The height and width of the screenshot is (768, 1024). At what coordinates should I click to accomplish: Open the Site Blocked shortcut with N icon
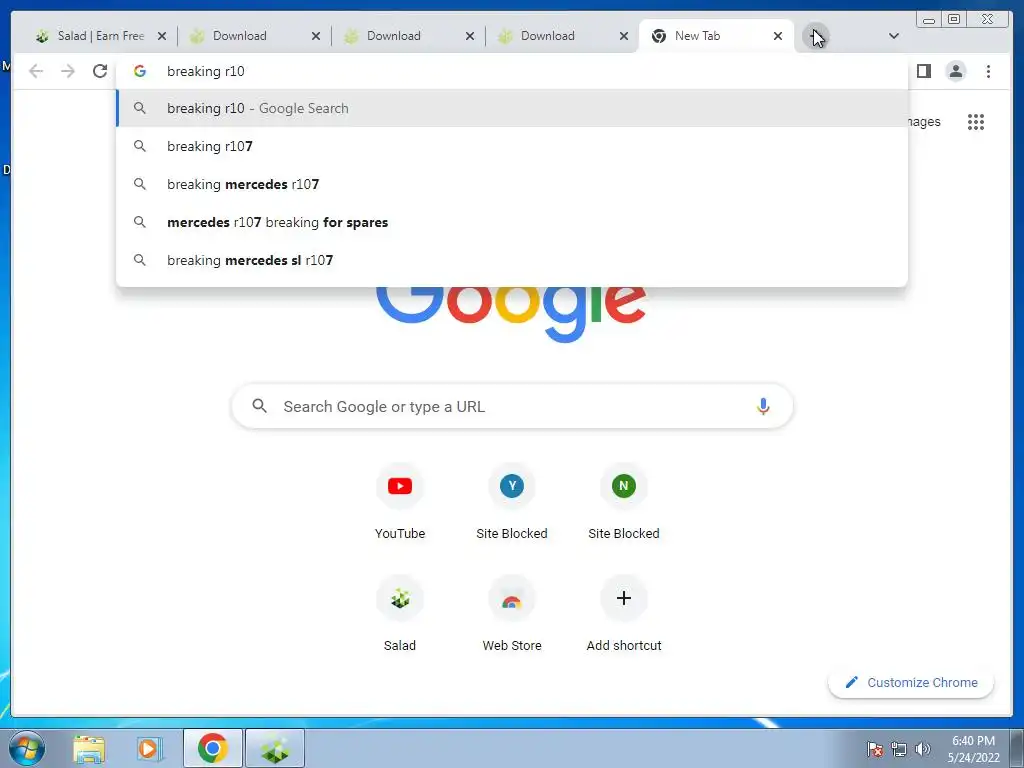(624, 502)
